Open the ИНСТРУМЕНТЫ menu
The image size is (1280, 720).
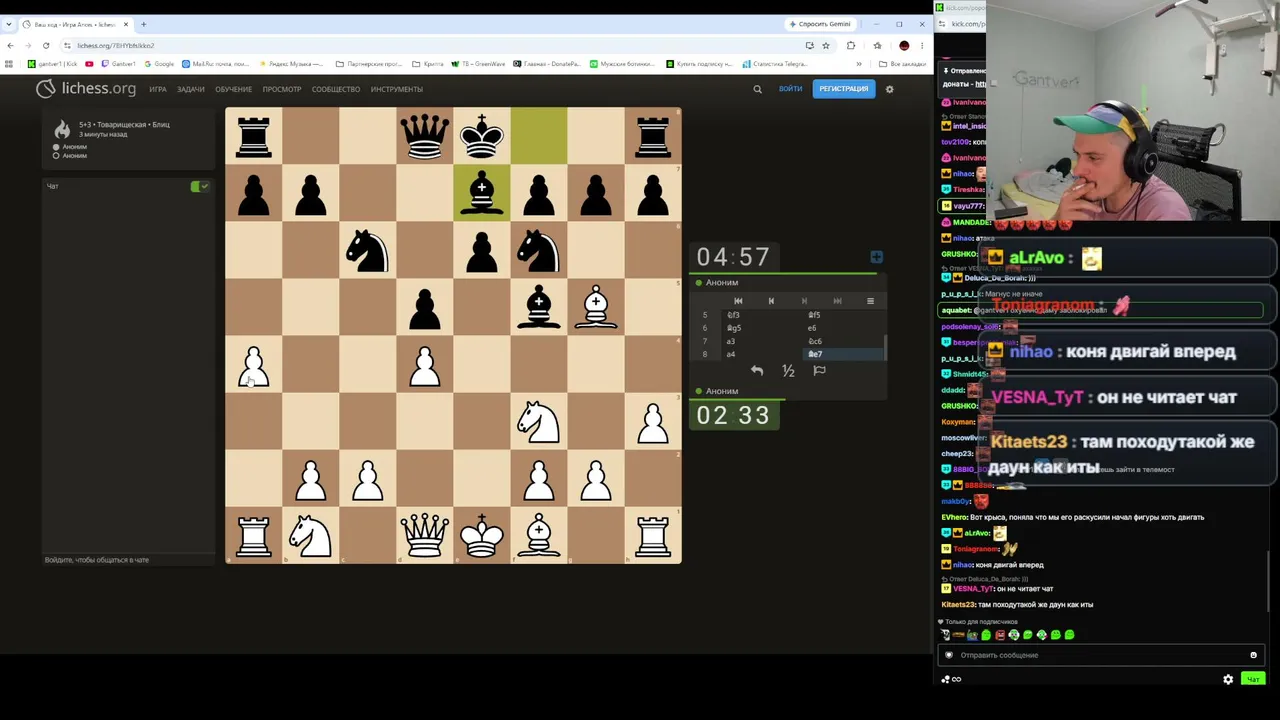(397, 89)
